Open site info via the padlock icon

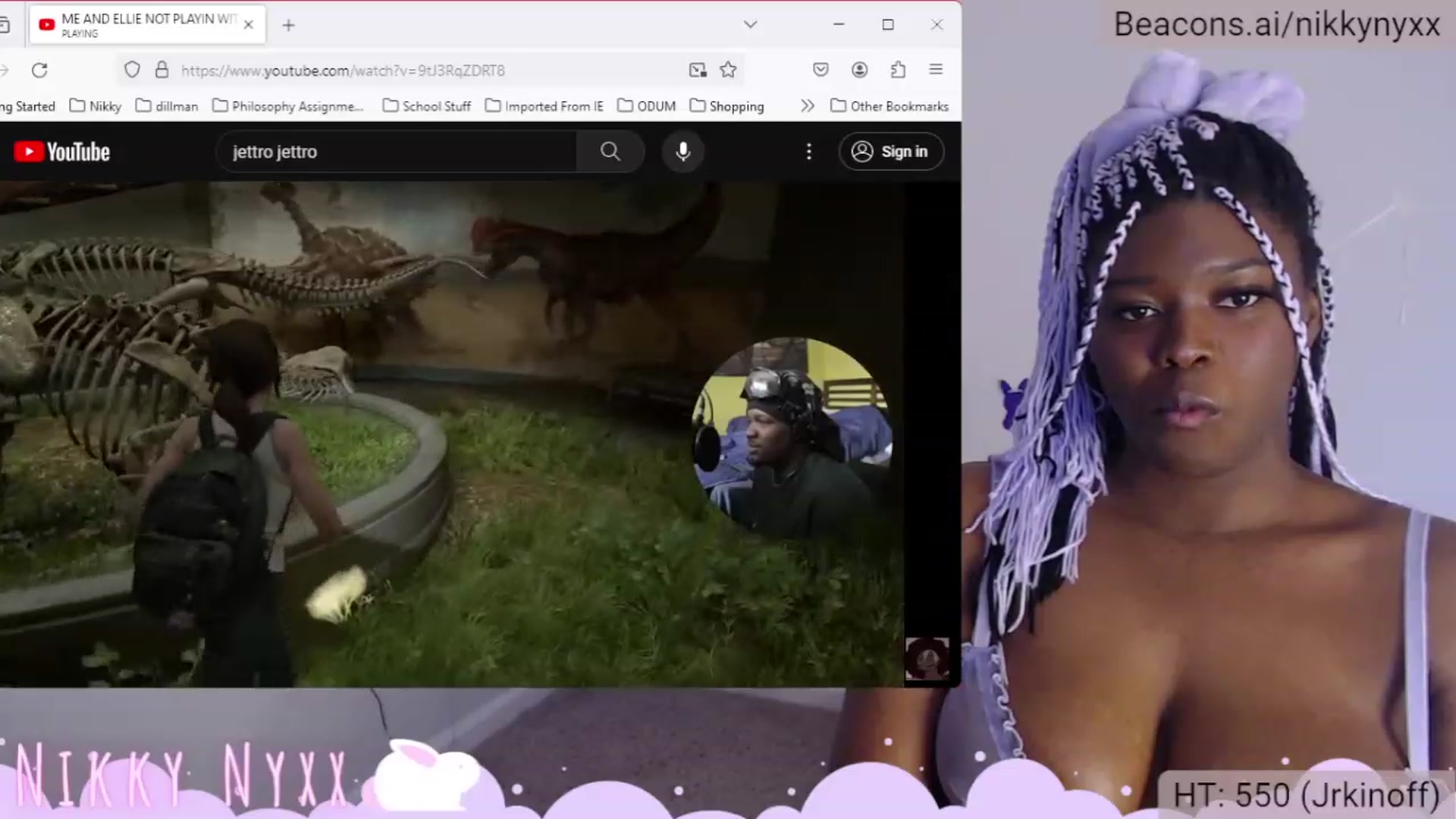pos(162,71)
